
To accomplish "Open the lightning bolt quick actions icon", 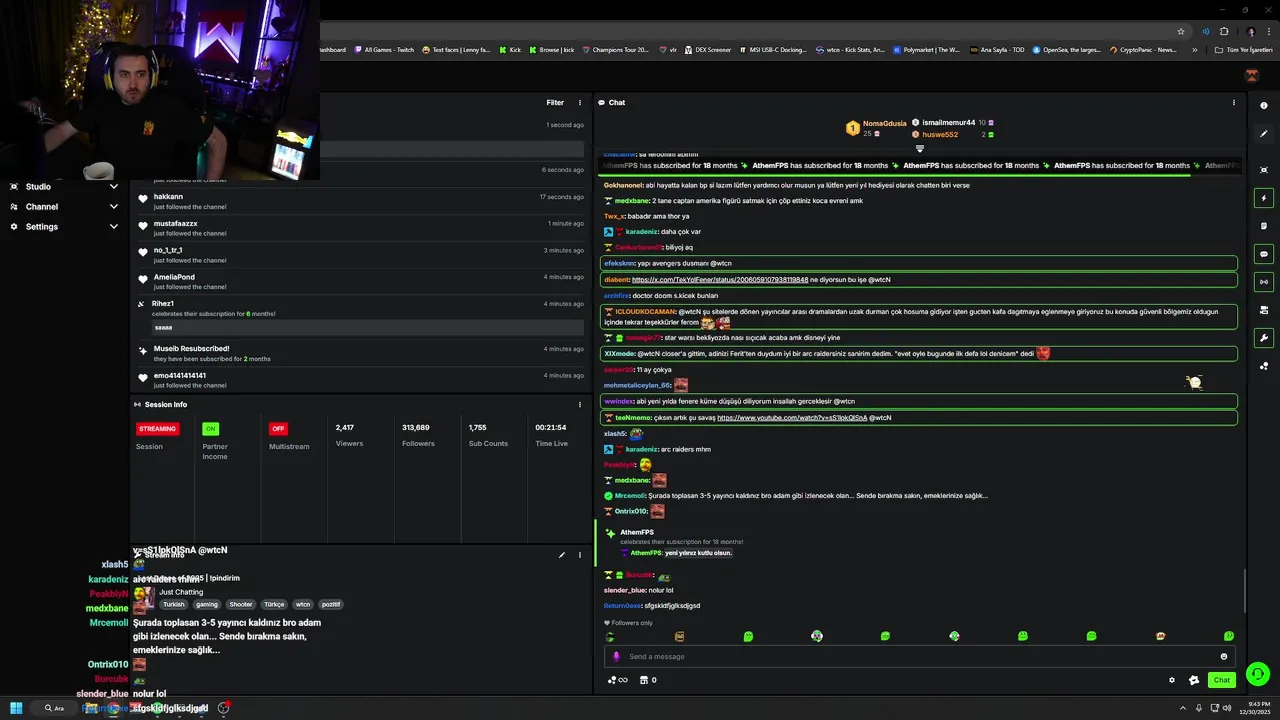I will point(1264,198).
